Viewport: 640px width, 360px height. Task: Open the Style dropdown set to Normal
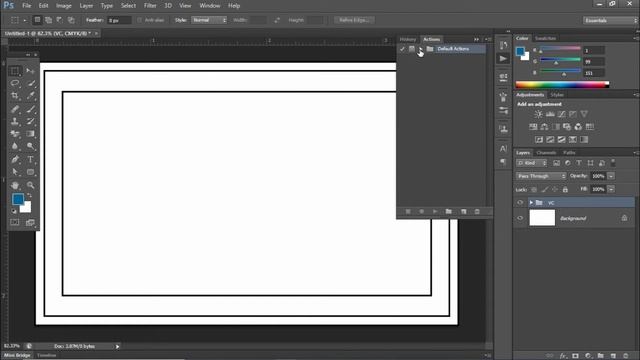coord(209,20)
